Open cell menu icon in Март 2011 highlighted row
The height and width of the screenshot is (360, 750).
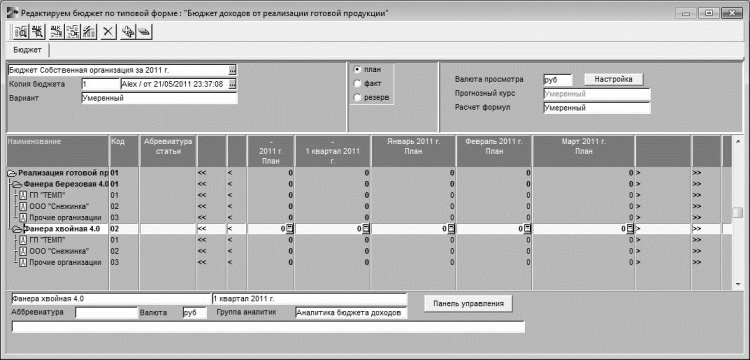point(630,229)
